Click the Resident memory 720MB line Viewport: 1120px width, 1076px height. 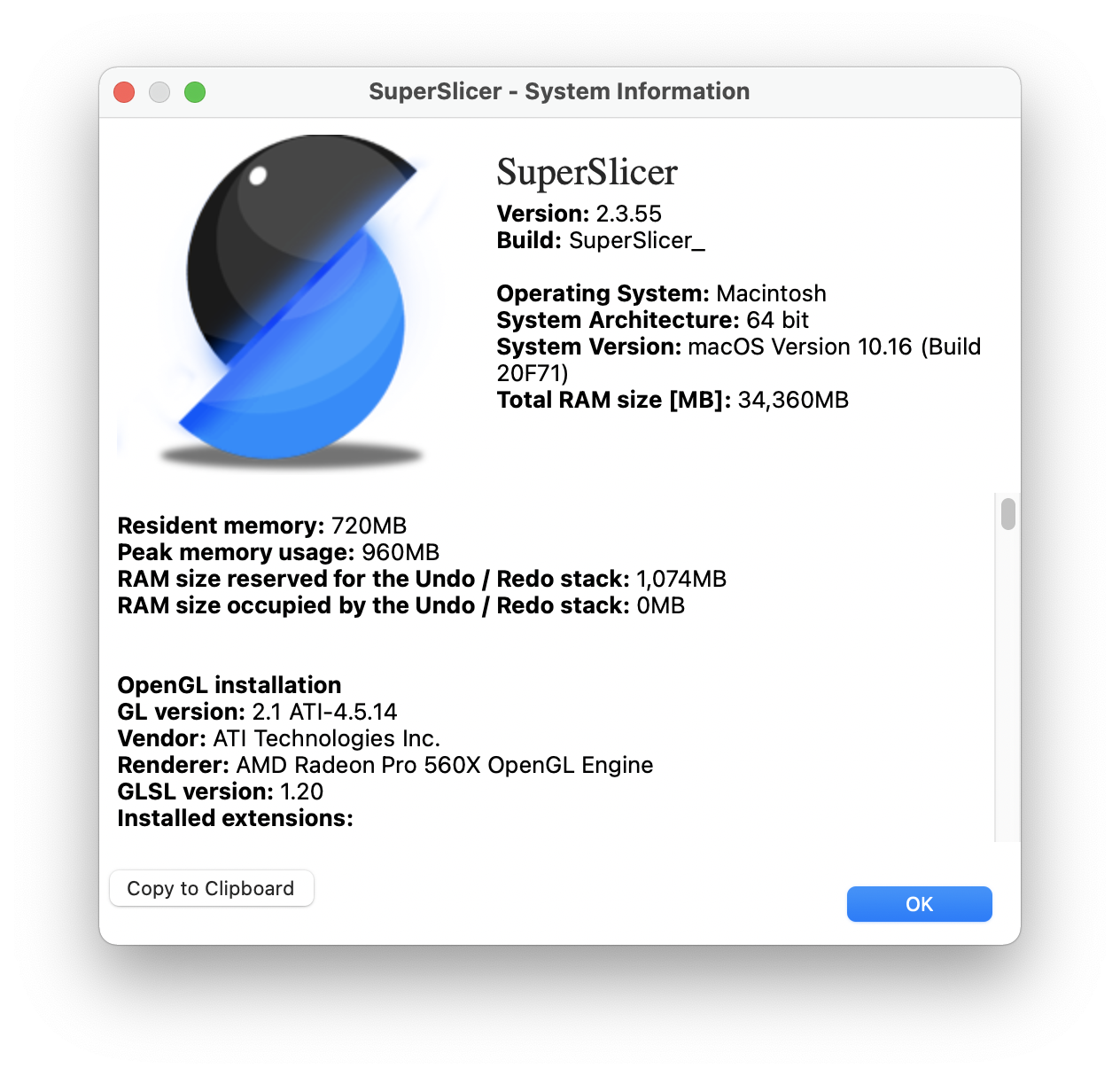pos(262,526)
